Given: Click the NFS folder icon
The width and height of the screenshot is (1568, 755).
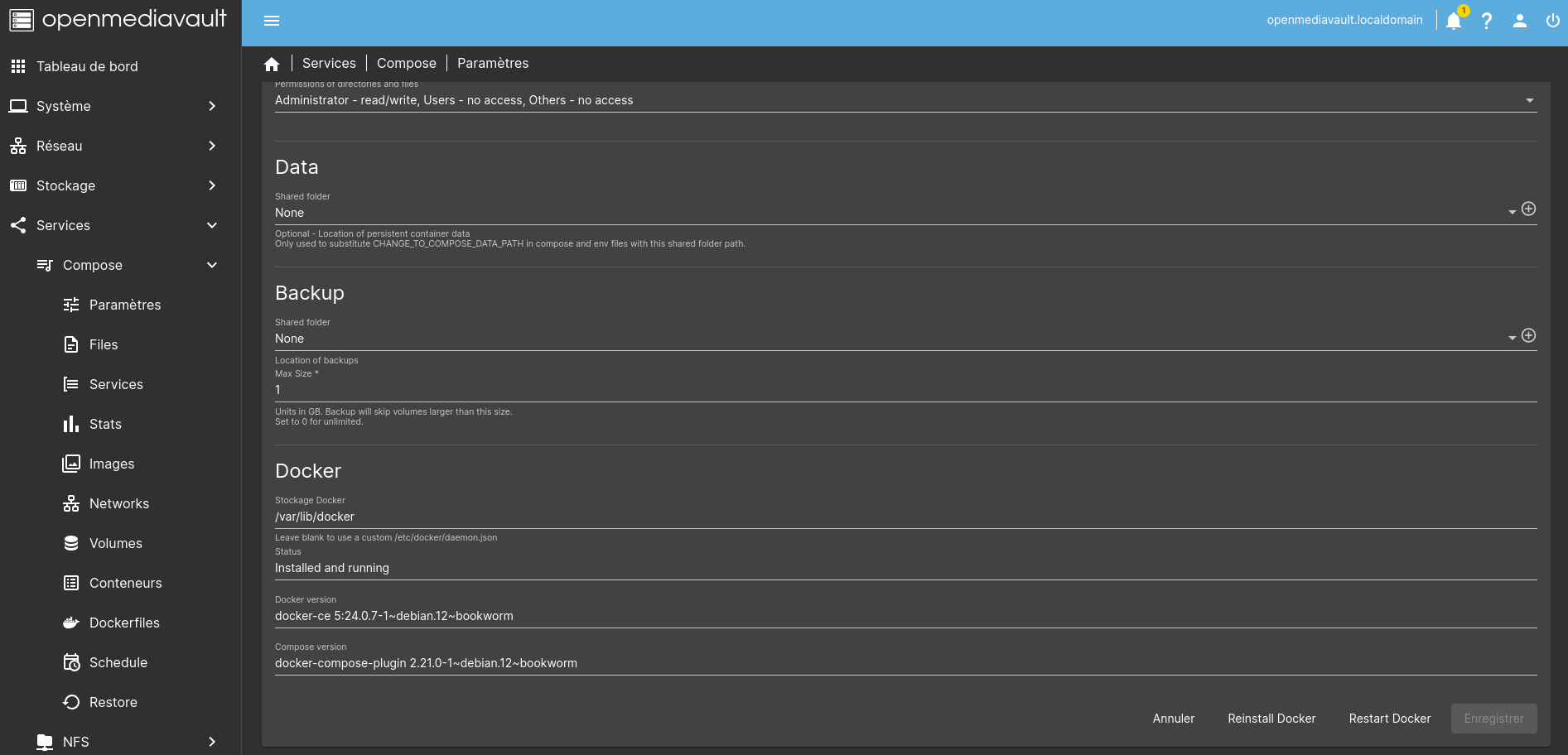Looking at the screenshot, I should coord(45,742).
